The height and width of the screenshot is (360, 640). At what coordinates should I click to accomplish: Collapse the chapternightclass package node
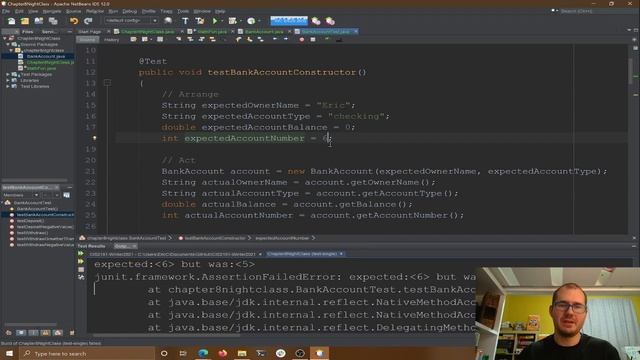point(11,50)
